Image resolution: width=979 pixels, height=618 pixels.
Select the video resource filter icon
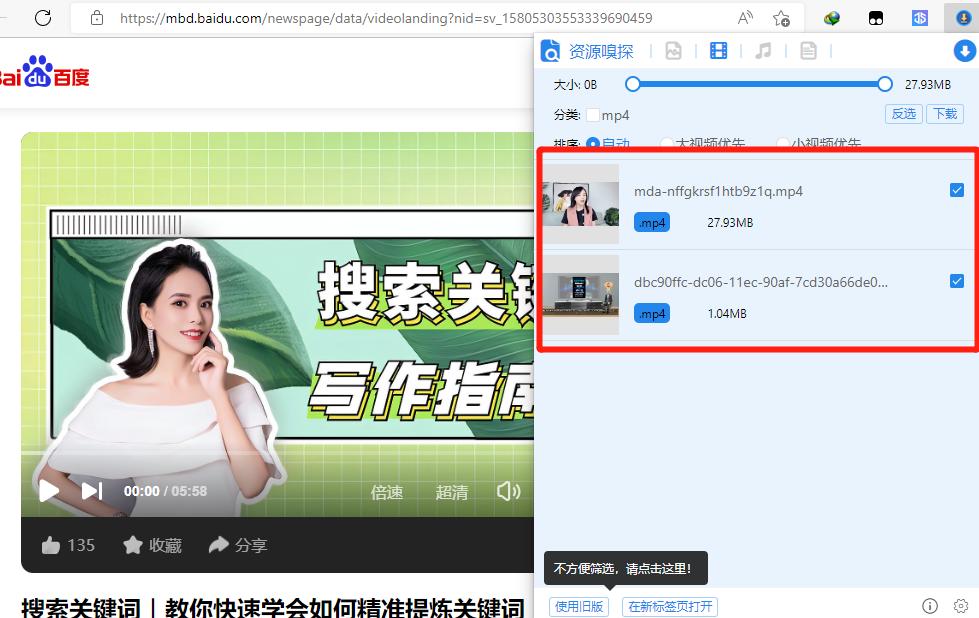click(718, 50)
